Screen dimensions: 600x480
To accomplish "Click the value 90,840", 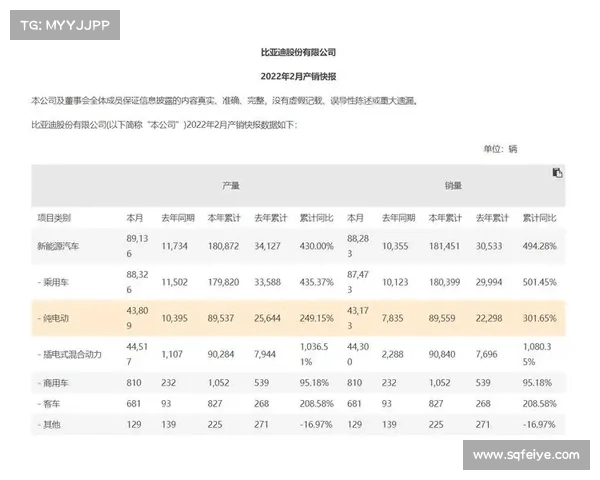I will click(442, 354).
